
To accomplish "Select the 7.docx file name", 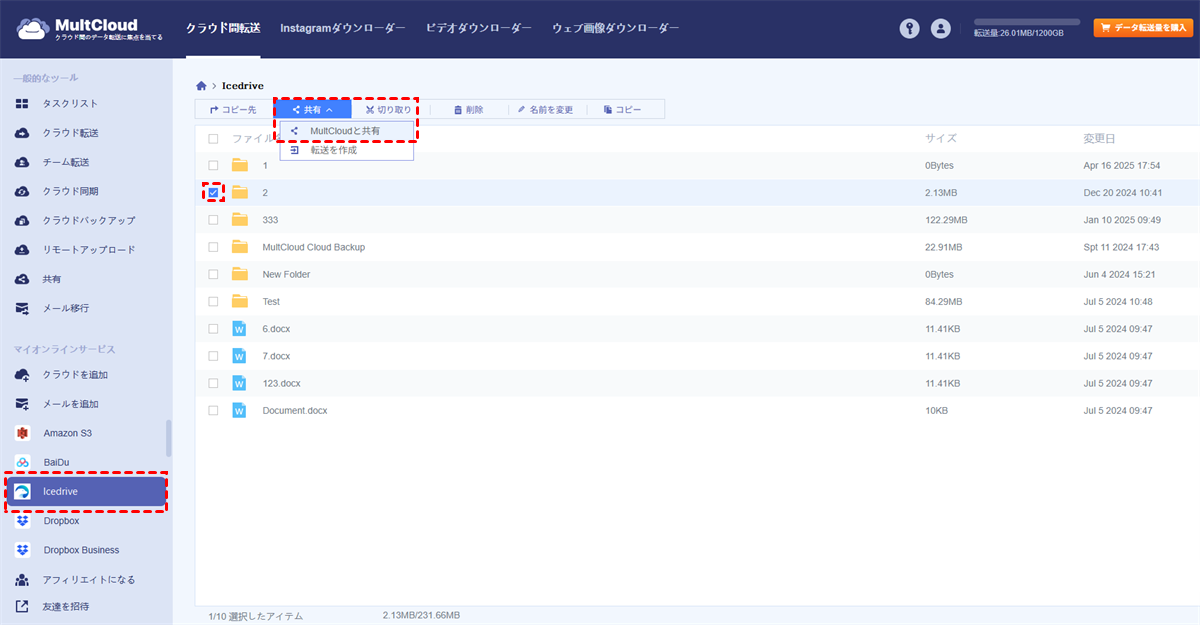I will pyautogui.click(x=276, y=356).
